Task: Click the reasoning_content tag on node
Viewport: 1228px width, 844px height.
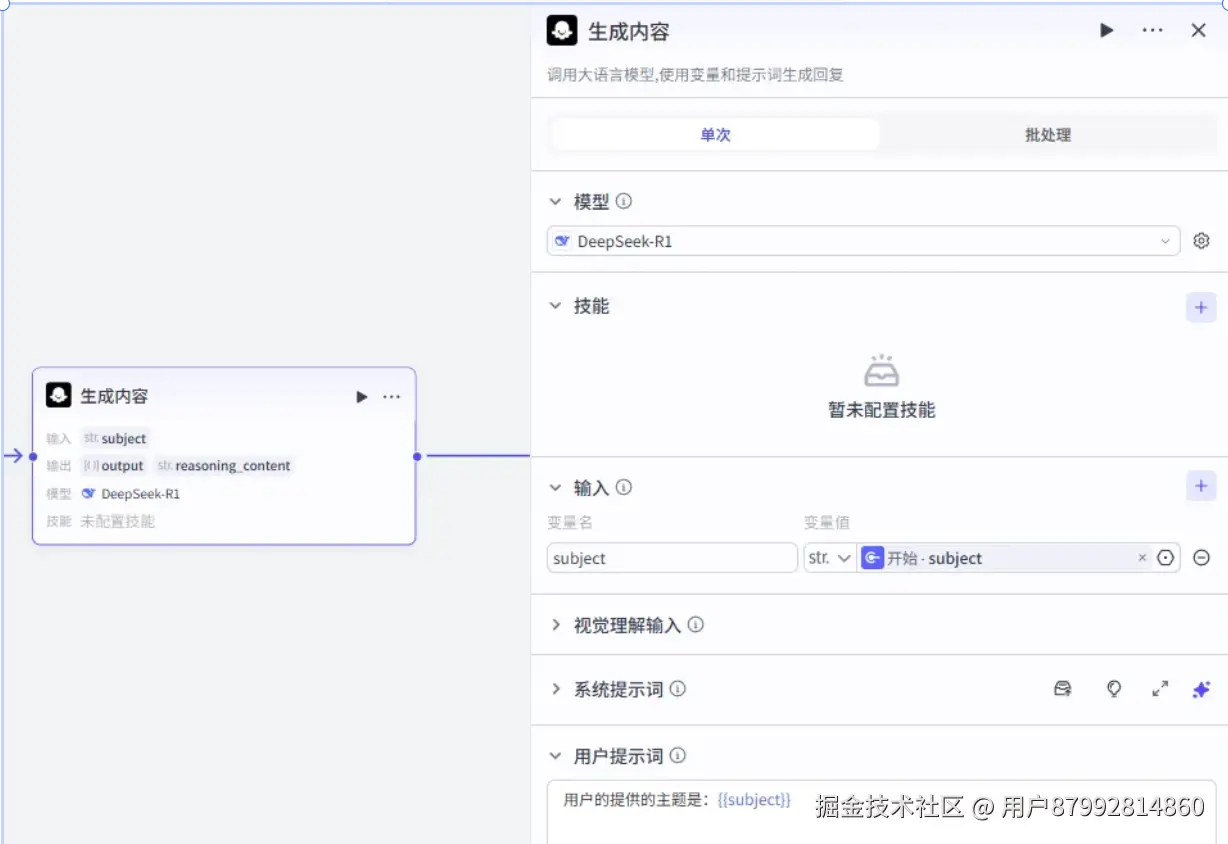Action: 224,466
